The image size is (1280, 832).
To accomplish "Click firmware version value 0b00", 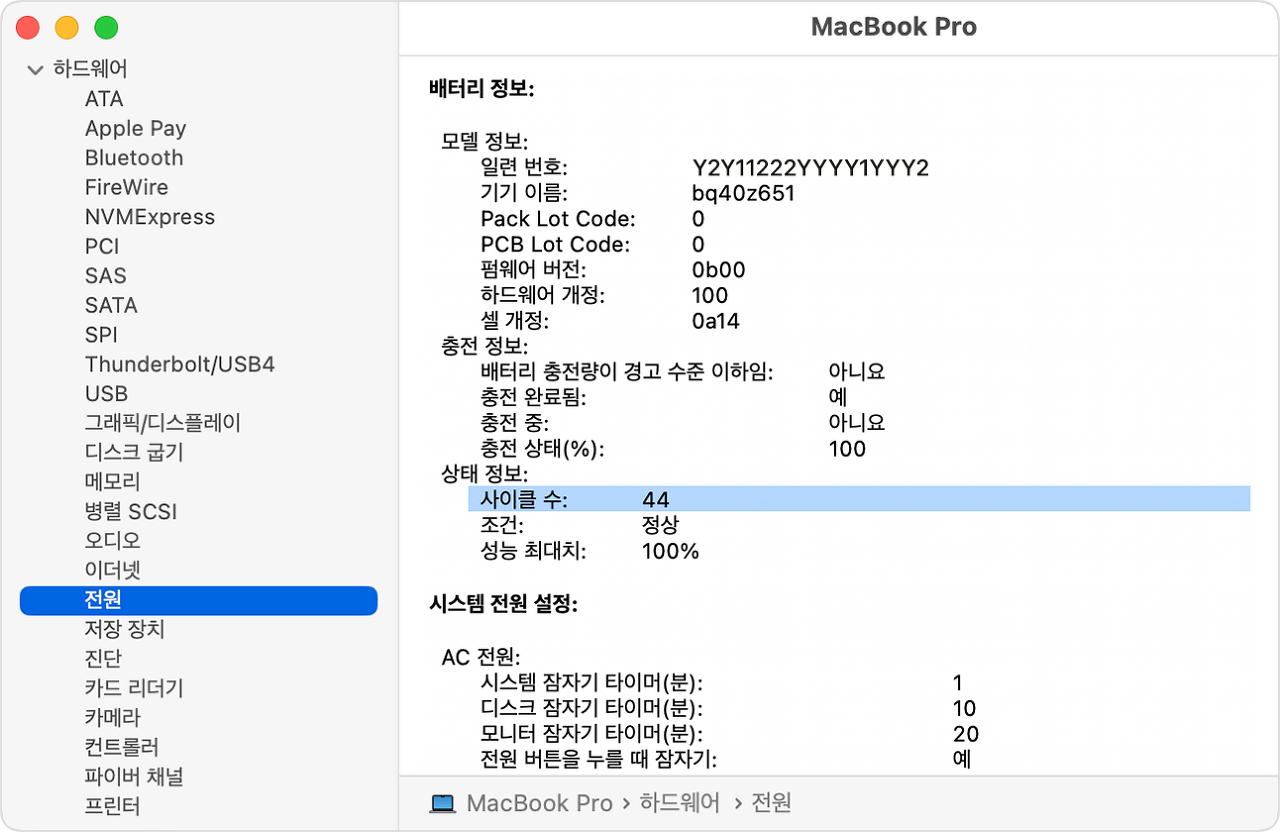I will coord(718,270).
